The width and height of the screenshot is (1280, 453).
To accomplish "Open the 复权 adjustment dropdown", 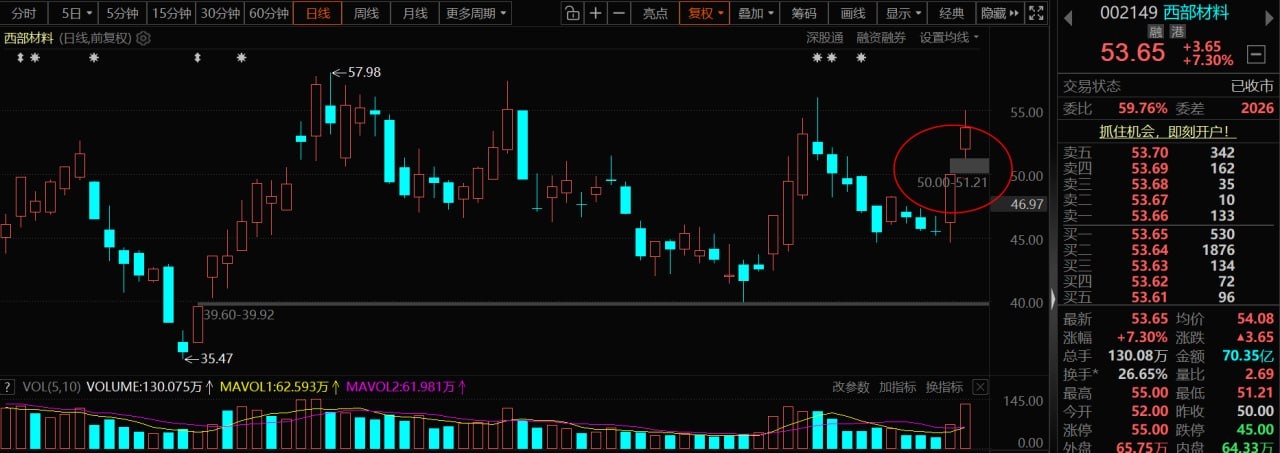I will click(704, 13).
